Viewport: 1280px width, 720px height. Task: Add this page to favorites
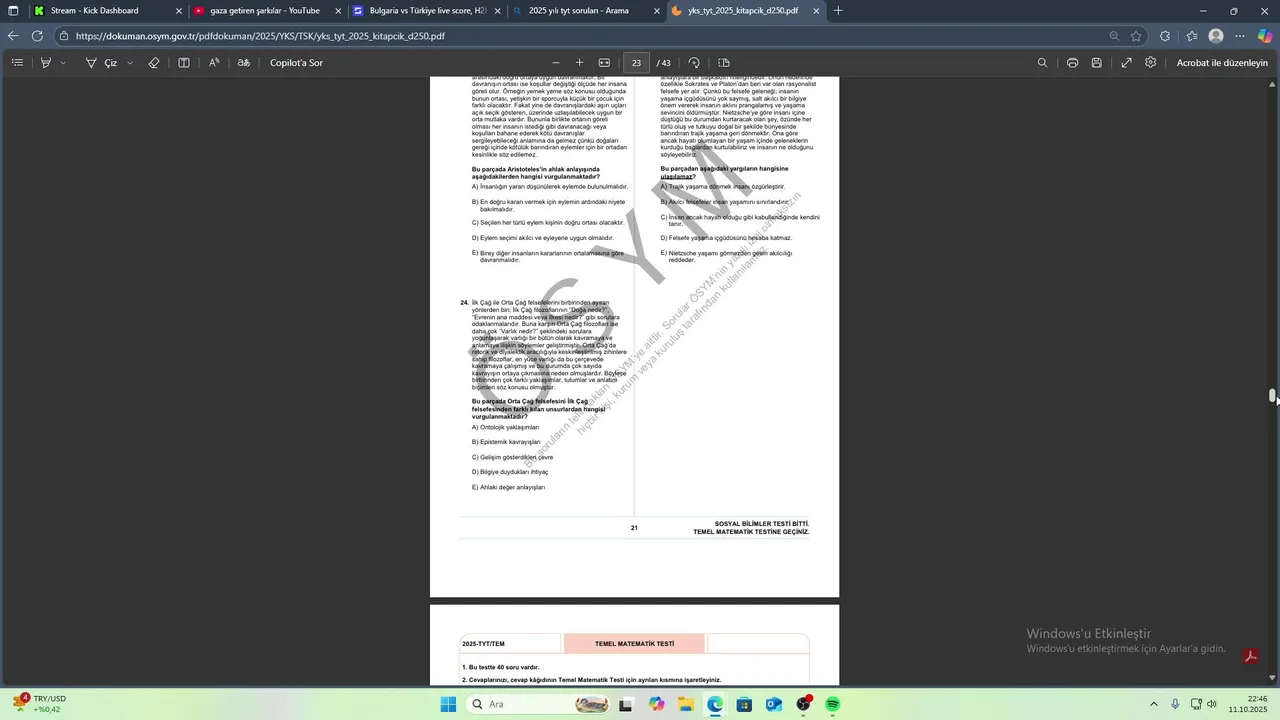tap(1137, 36)
